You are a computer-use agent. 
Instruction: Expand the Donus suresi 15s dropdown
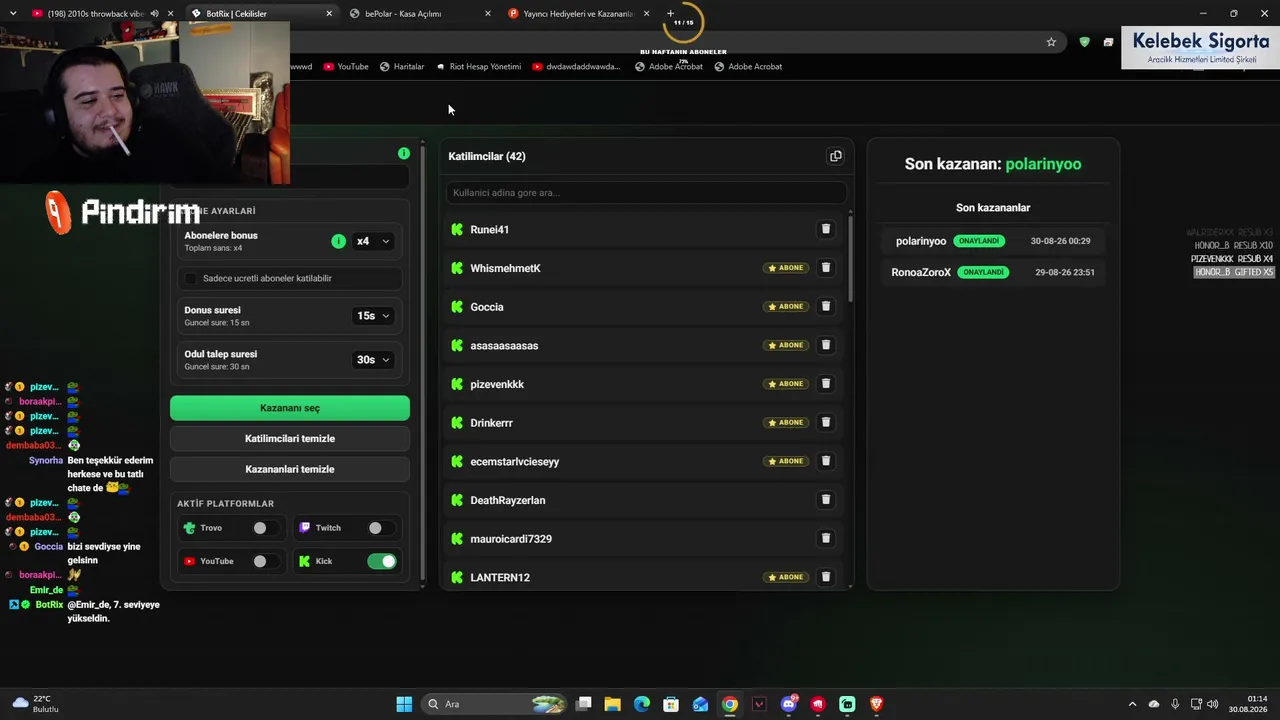[373, 316]
